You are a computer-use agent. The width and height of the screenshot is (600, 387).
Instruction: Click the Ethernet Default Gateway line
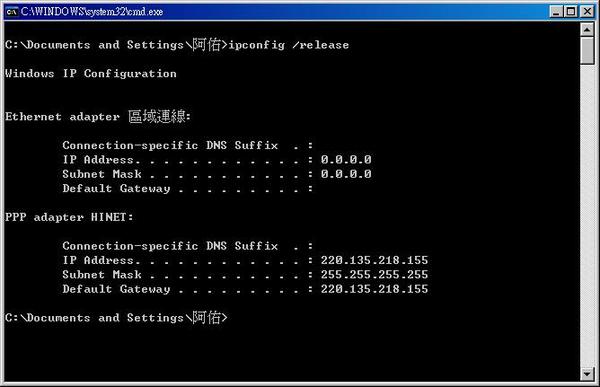(188, 188)
